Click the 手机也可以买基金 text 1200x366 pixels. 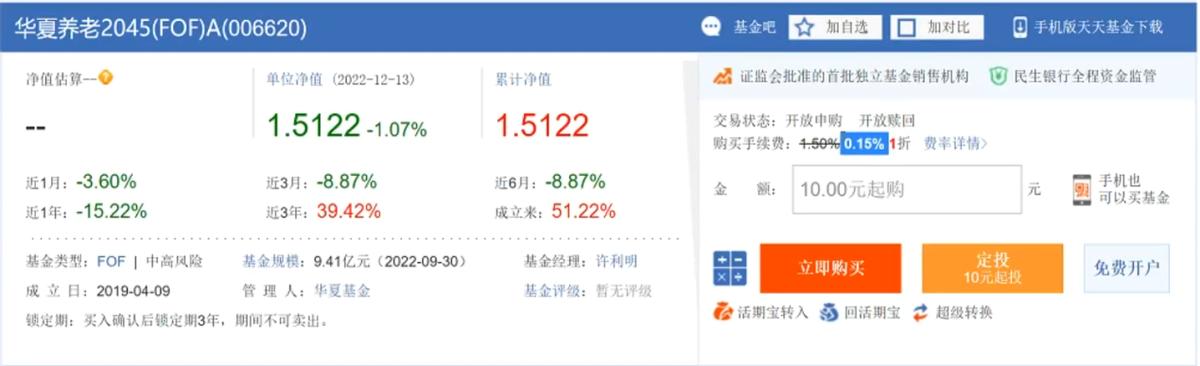[x=1134, y=190]
